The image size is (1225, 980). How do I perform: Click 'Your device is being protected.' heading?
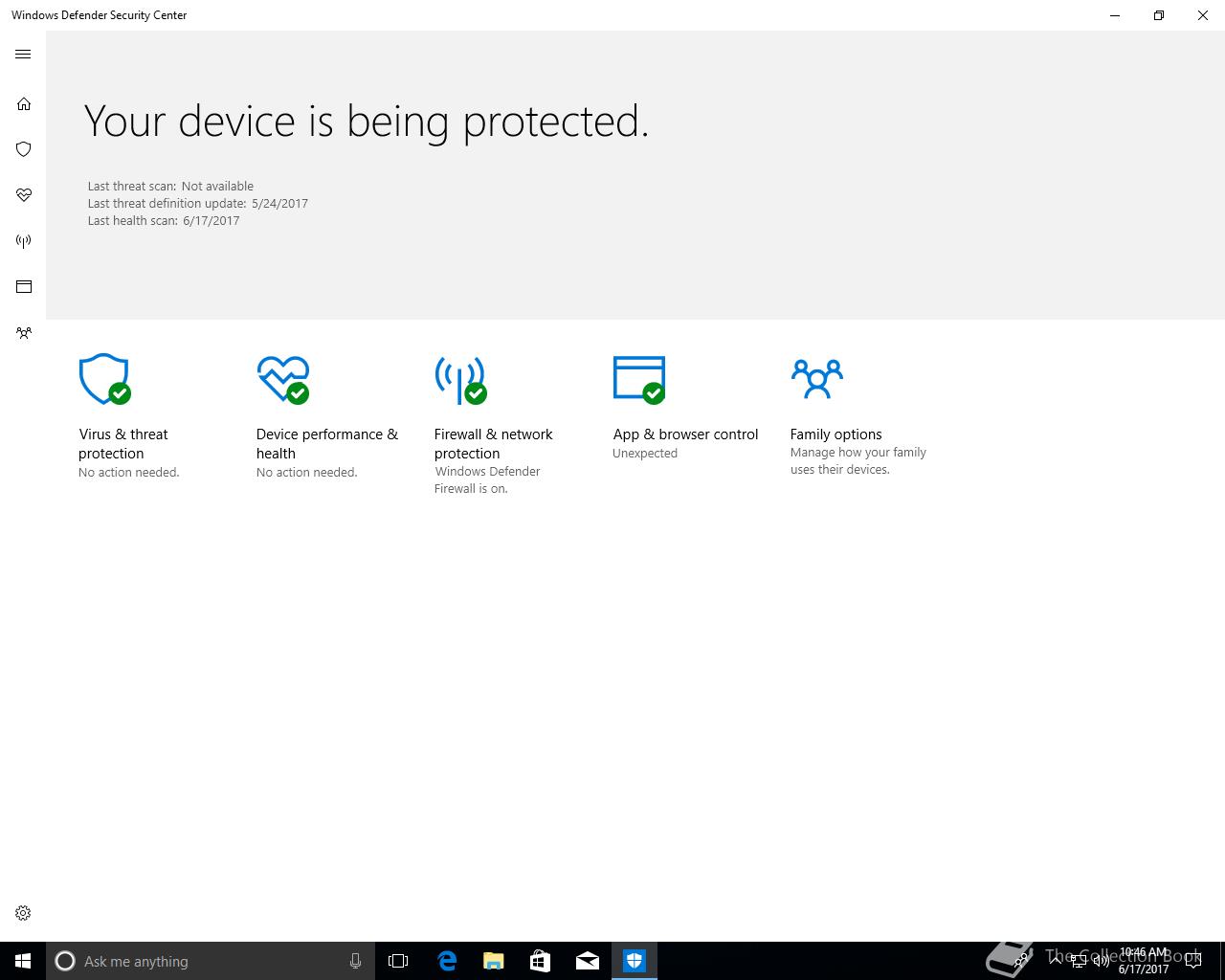coord(367,122)
